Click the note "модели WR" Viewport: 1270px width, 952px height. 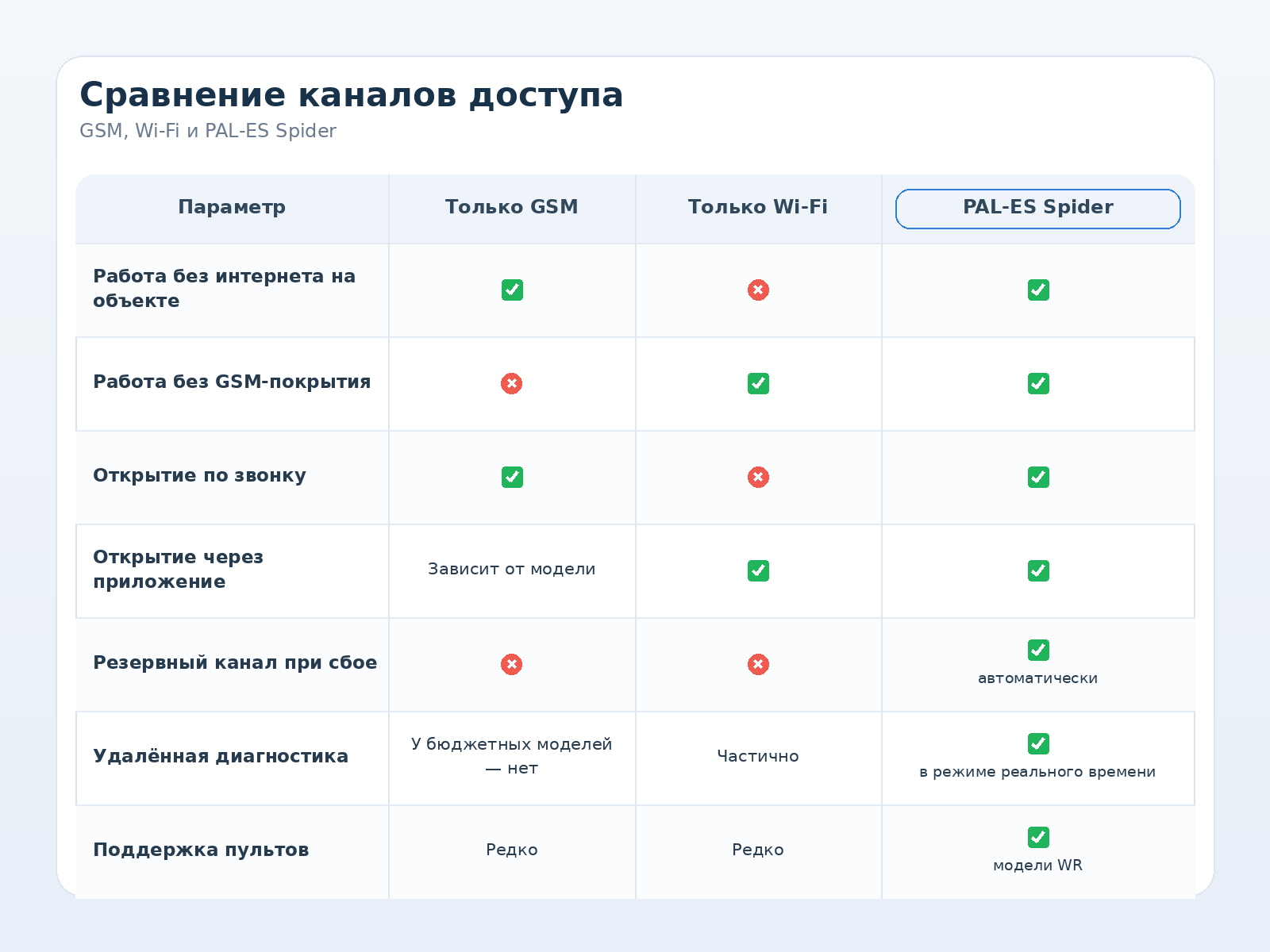pyautogui.click(x=1038, y=866)
